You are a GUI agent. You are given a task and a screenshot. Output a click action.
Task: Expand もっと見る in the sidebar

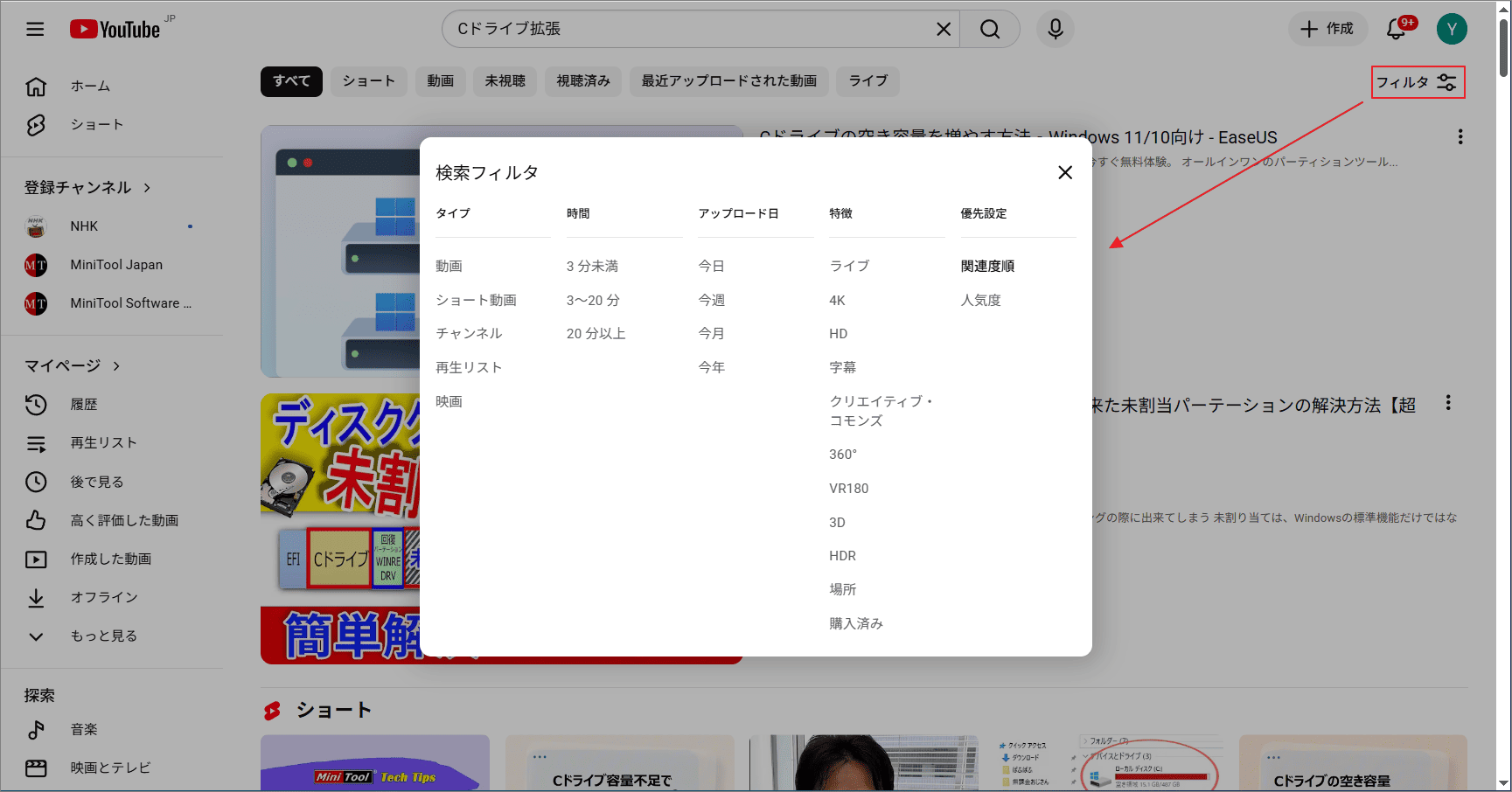pyautogui.click(x=103, y=636)
